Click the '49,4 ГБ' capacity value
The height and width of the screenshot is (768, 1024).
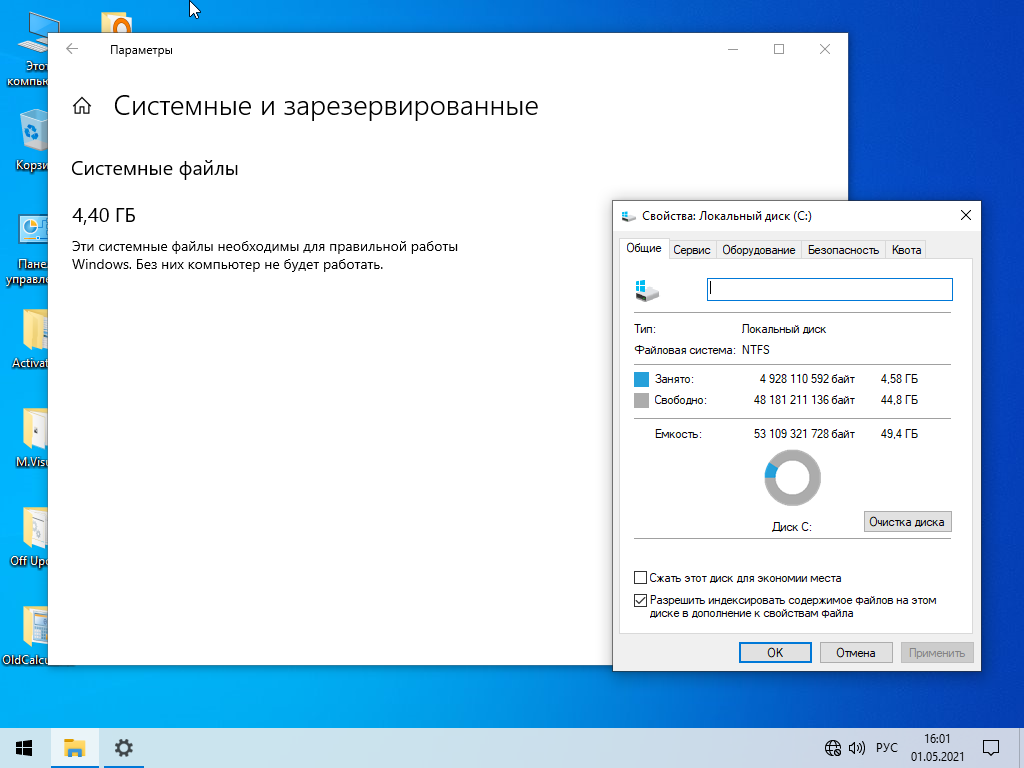pyautogui.click(x=899, y=434)
